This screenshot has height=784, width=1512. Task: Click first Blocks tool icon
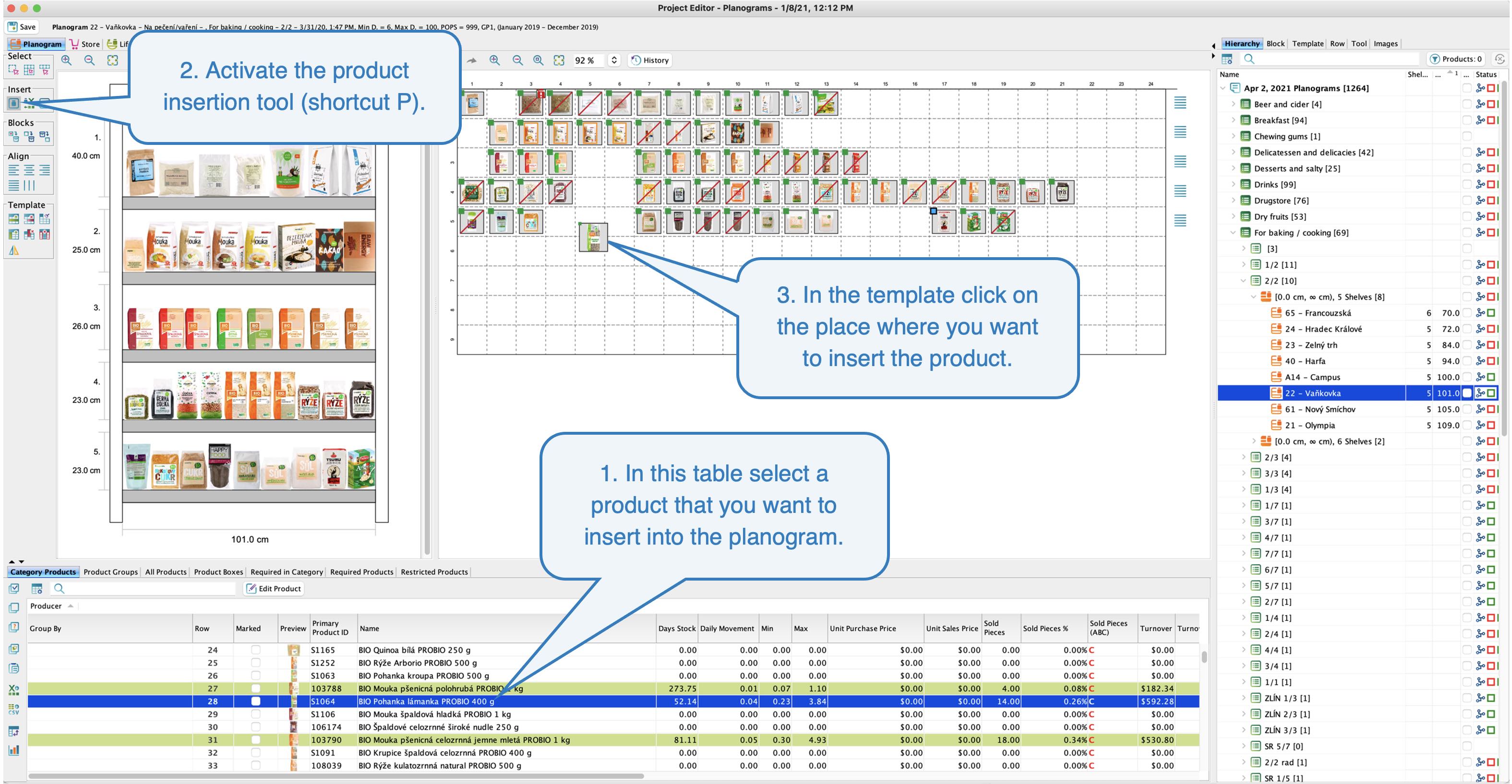(13, 137)
